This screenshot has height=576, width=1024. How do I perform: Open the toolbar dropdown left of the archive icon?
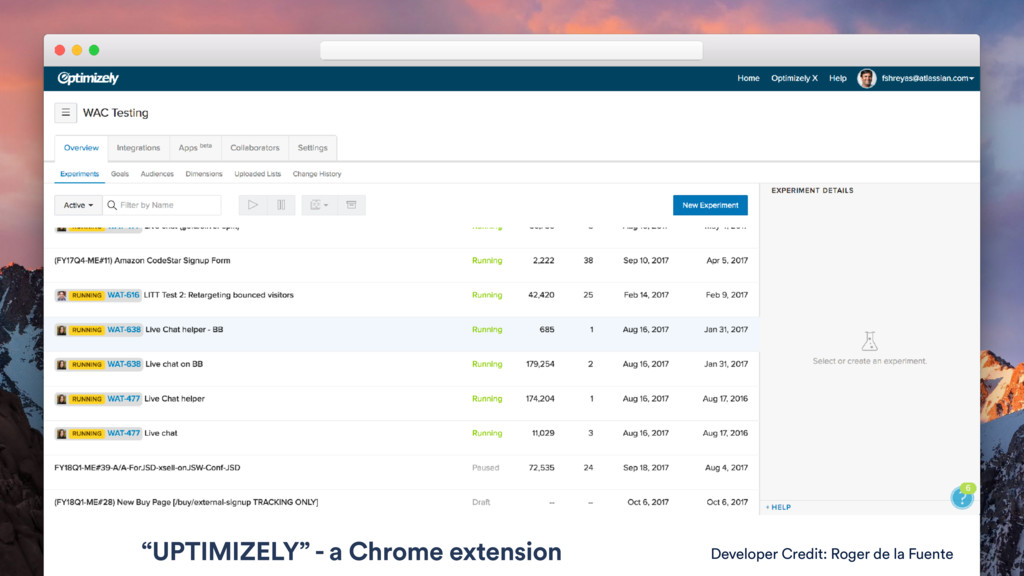tap(319, 205)
